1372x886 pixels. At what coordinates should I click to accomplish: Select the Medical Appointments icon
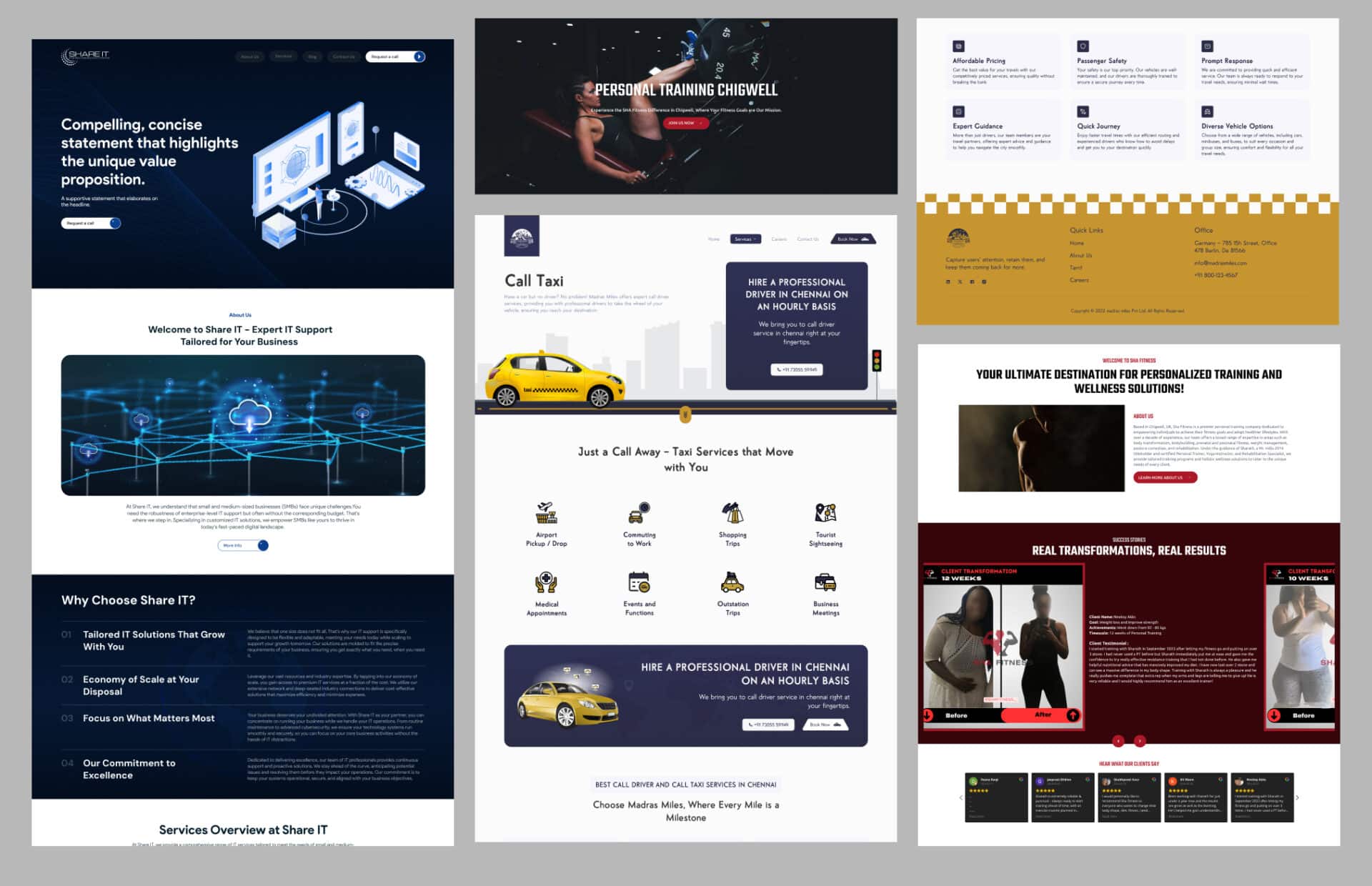[546, 582]
